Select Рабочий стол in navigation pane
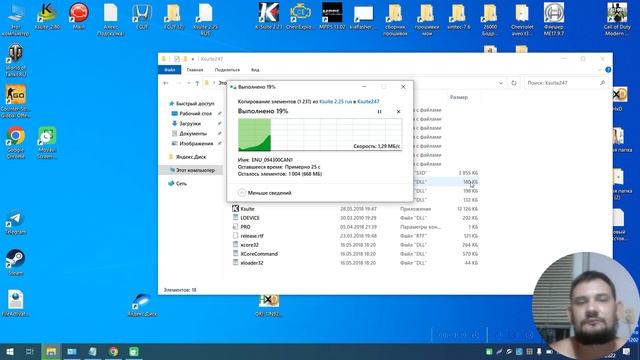640x360 pixels. coord(193,113)
